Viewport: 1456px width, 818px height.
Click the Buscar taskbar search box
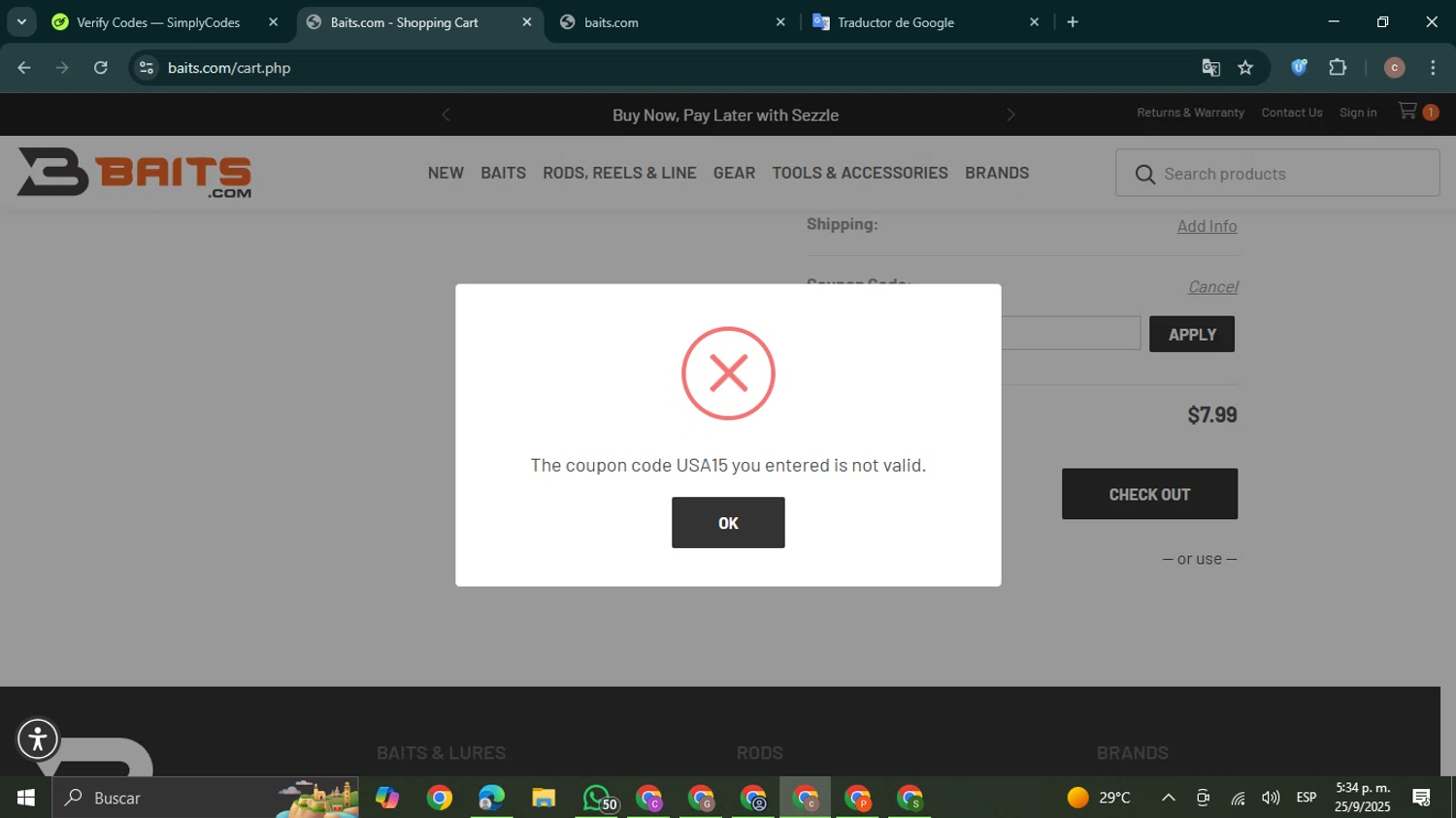pos(206,798)
